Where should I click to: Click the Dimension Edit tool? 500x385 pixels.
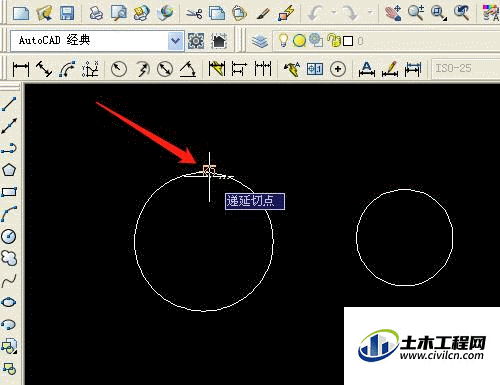pyautogui.click(x=367, y=69)
